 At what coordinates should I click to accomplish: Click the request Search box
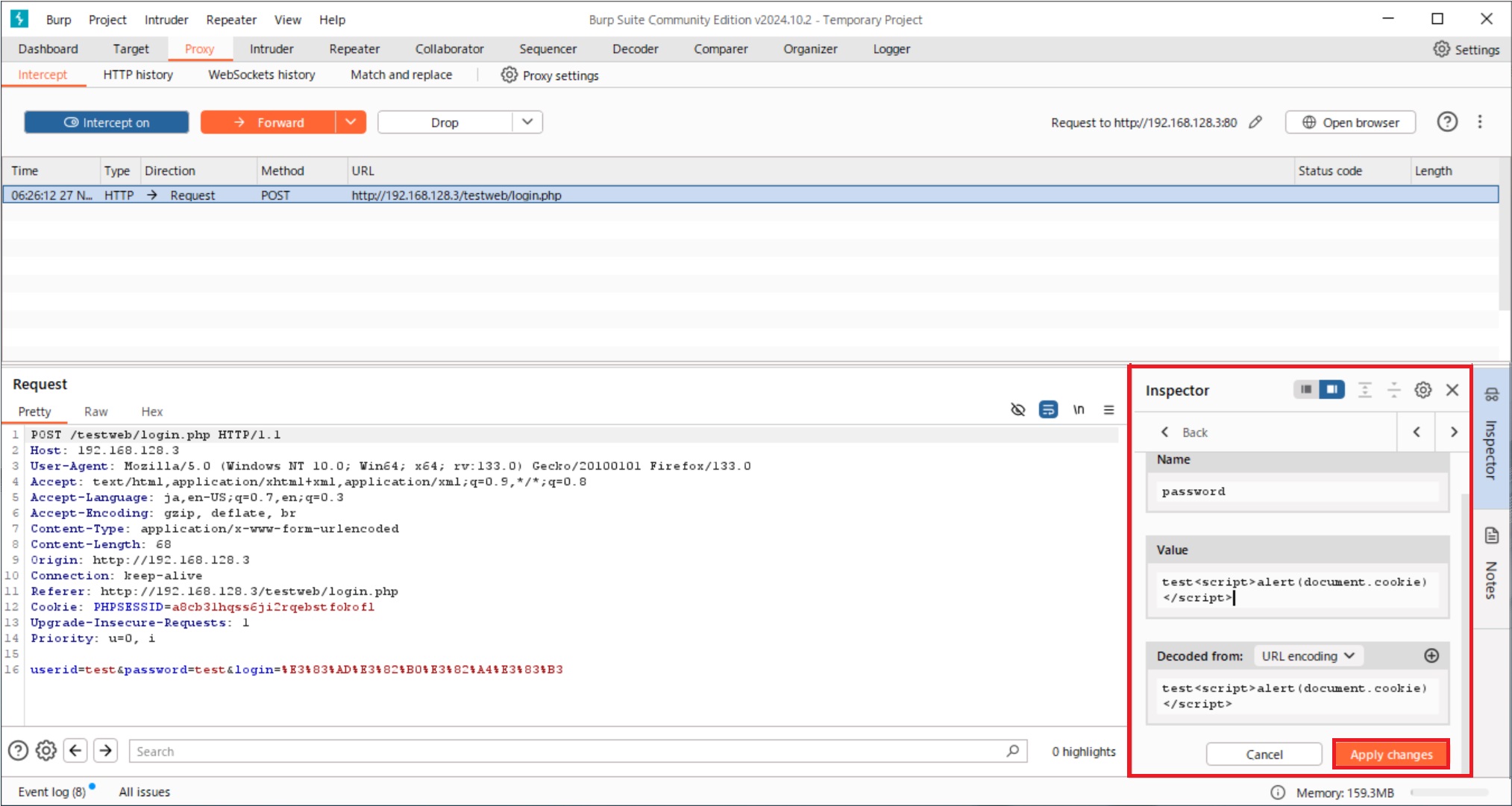point(578,751)
